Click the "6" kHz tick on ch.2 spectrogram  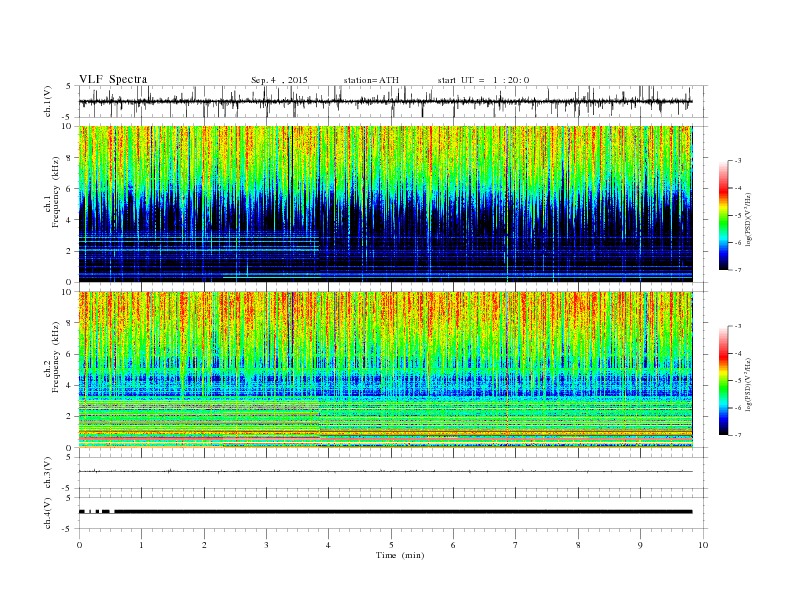[x=70, y=354]
